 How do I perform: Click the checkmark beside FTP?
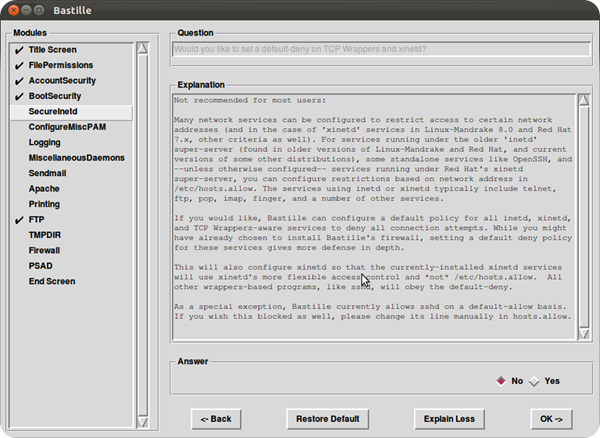19,220
